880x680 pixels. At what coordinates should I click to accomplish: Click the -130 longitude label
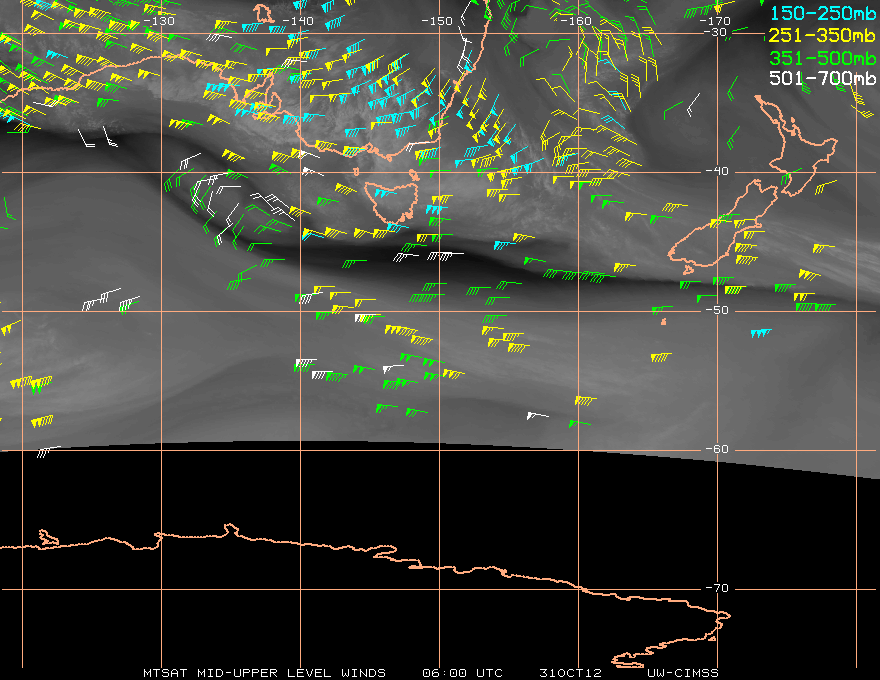click(x=159, y=21)
